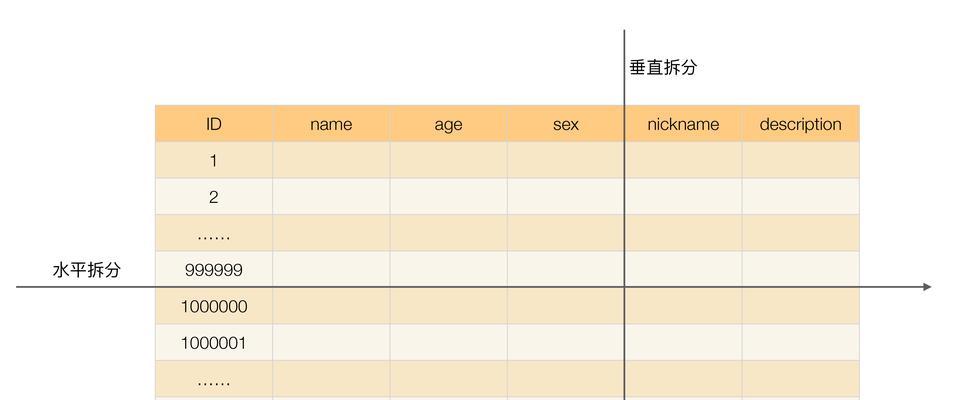Select the sex column header
This screenshot has width=954, height=400.
(565, 124)
